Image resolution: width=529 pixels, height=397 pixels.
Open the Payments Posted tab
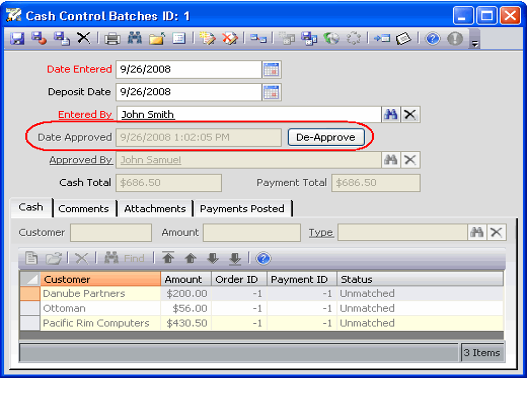click(x=242, y=209)
